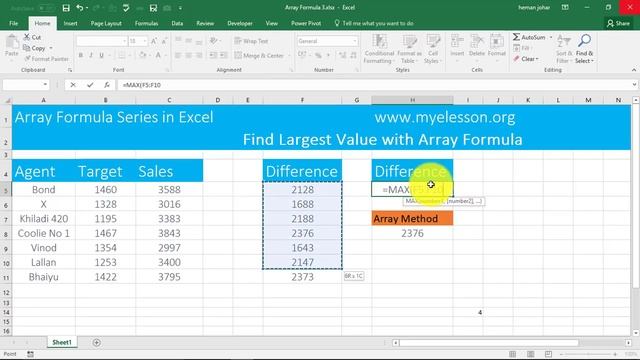Click Clear eraser command
The width and height of the screenshot is (640, 360).
click(x=526, y=59)
